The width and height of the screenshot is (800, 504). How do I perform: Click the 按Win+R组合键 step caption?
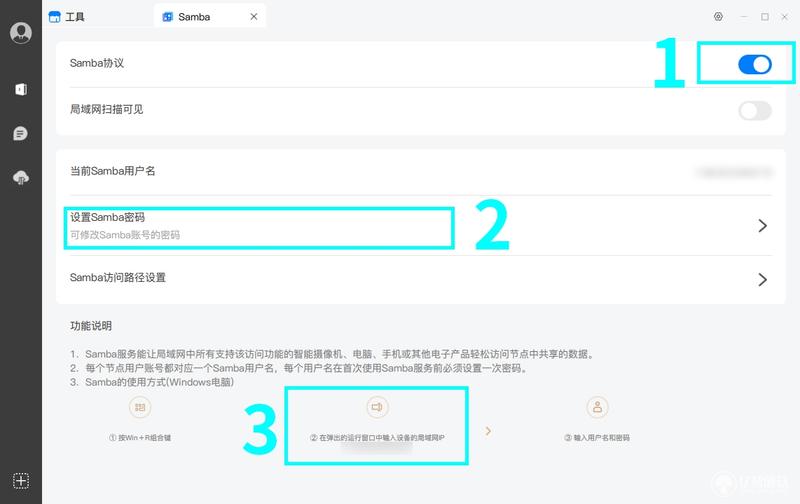tap(140, 438)
